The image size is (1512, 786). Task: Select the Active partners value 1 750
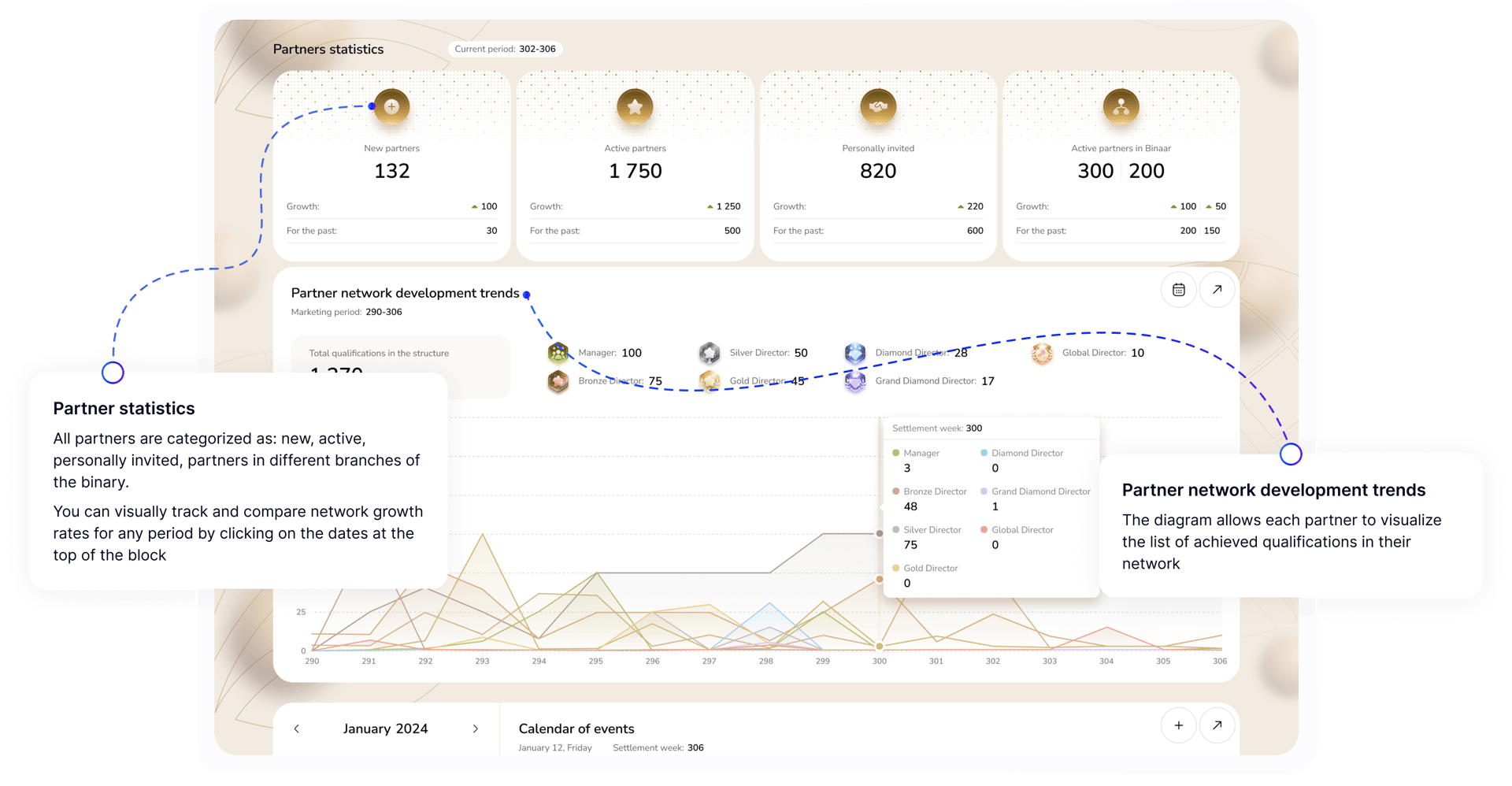[x=635, y=171]
